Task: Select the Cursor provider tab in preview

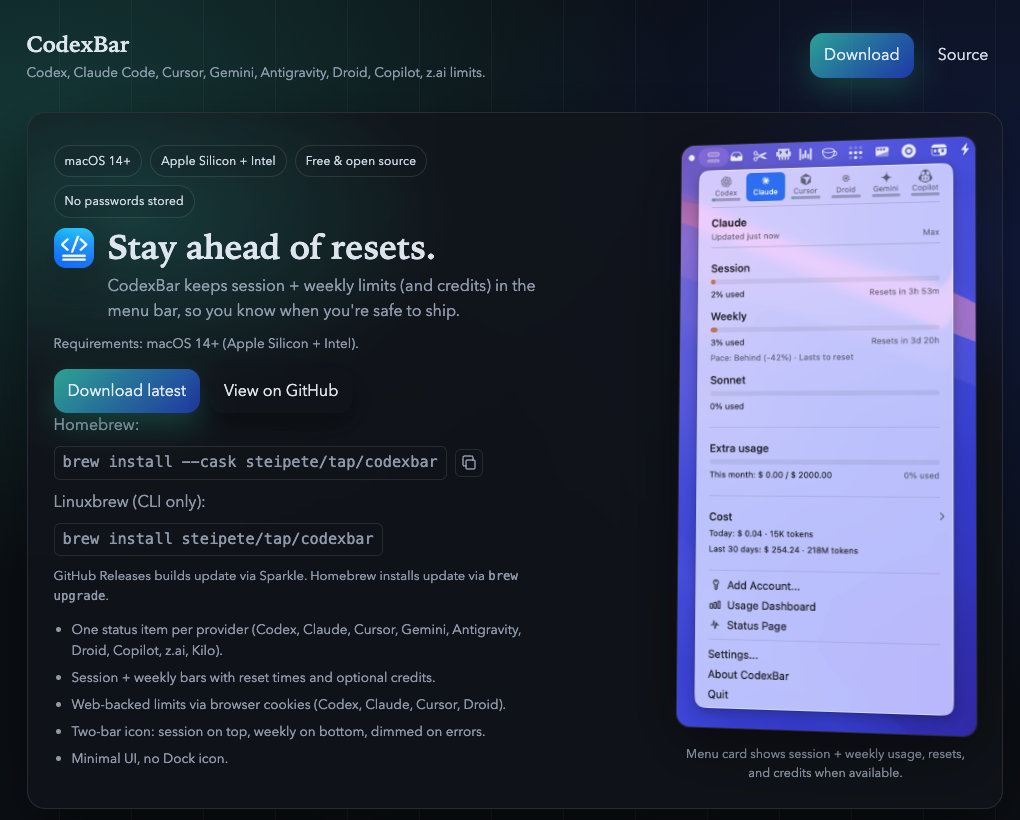Action: click(805, 185)
